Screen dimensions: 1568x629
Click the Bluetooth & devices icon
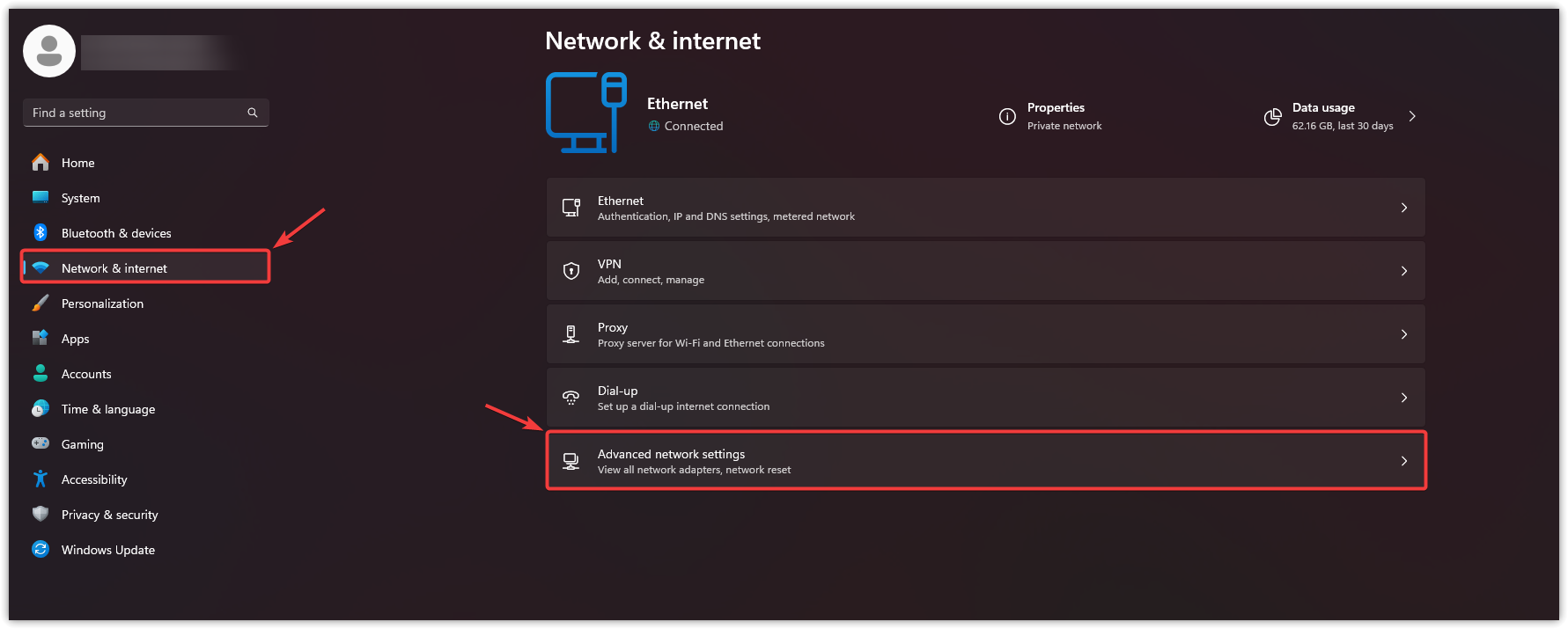(x=40, y=233)
